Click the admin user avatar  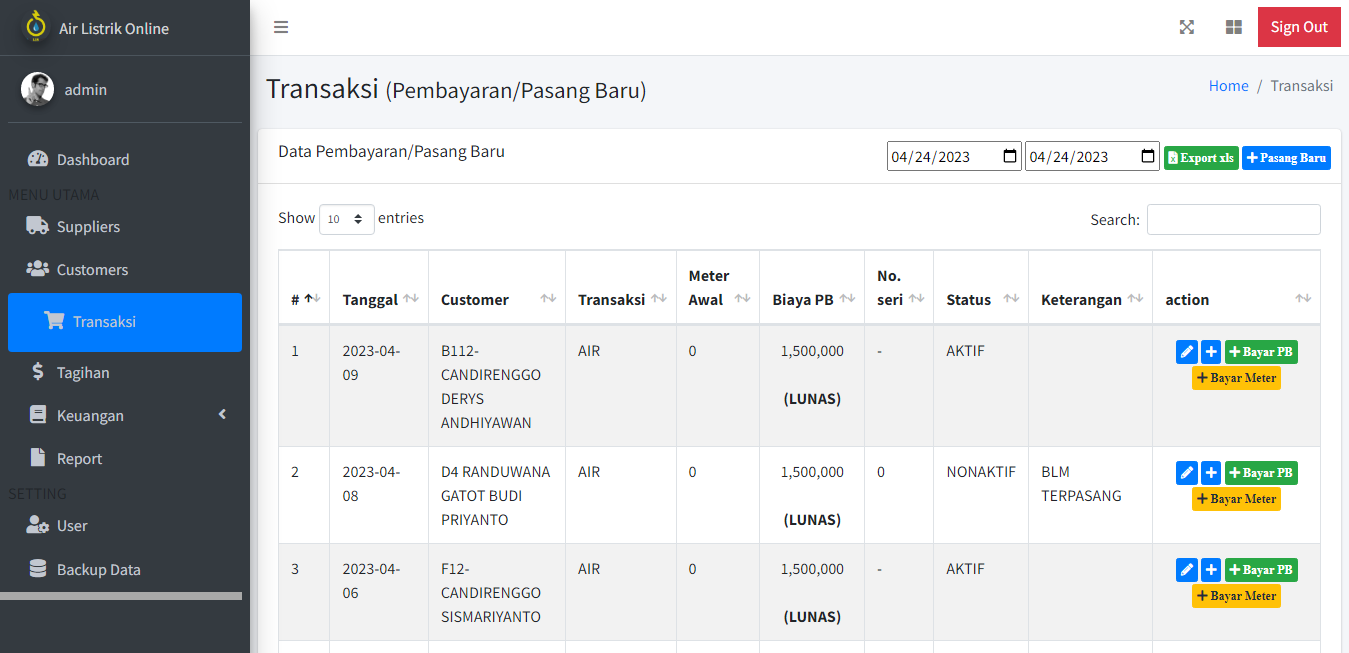coord(37,89)
